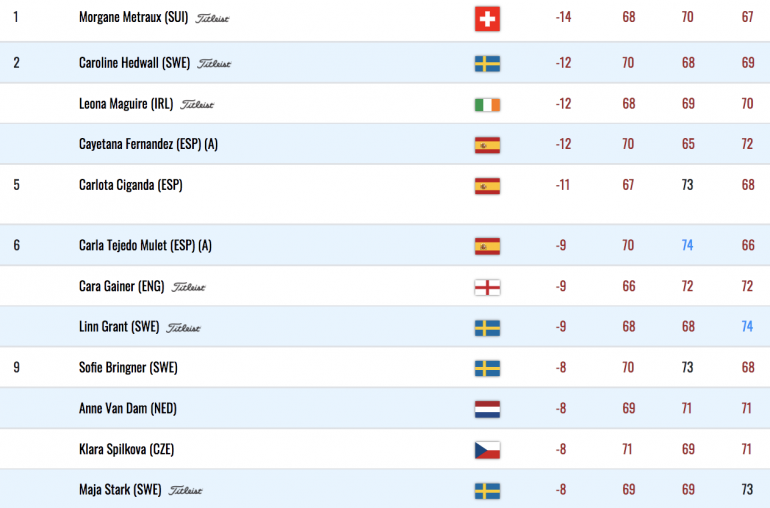The width and height of the screenshot is (770, 508).
Task: Click the Czech Republic flag icon
Action: 487,450
